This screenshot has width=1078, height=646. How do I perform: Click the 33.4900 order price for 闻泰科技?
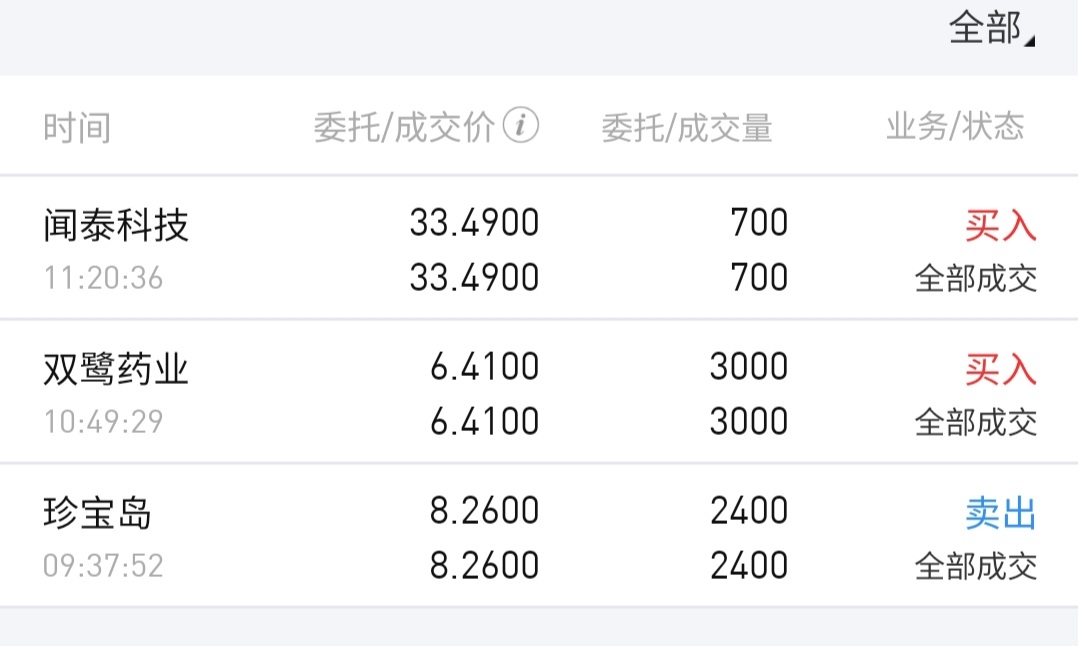[x=474, y=223]
